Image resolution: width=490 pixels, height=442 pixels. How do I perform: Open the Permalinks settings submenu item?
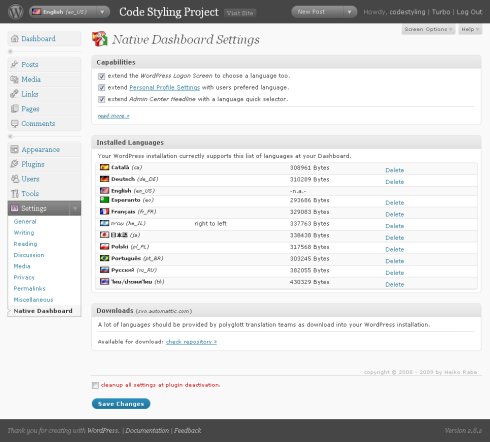(29, 289)
